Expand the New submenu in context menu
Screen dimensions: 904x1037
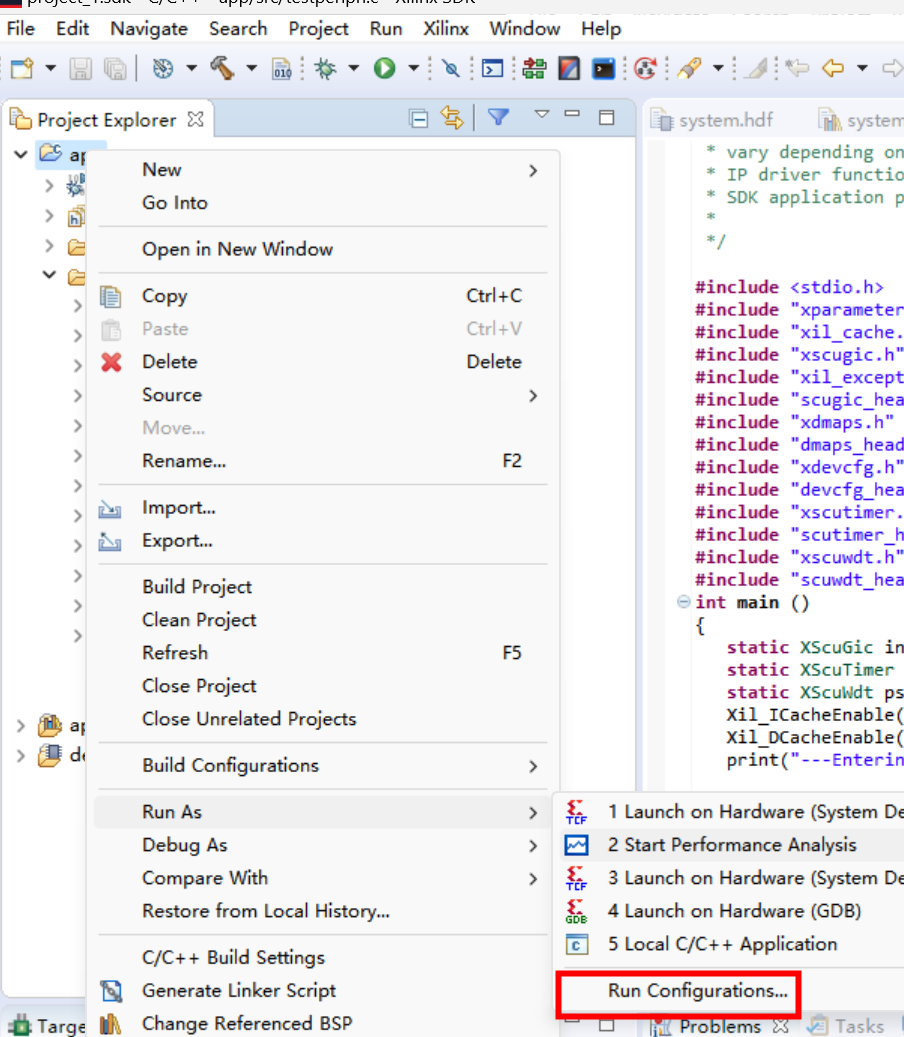coord(323,170)
